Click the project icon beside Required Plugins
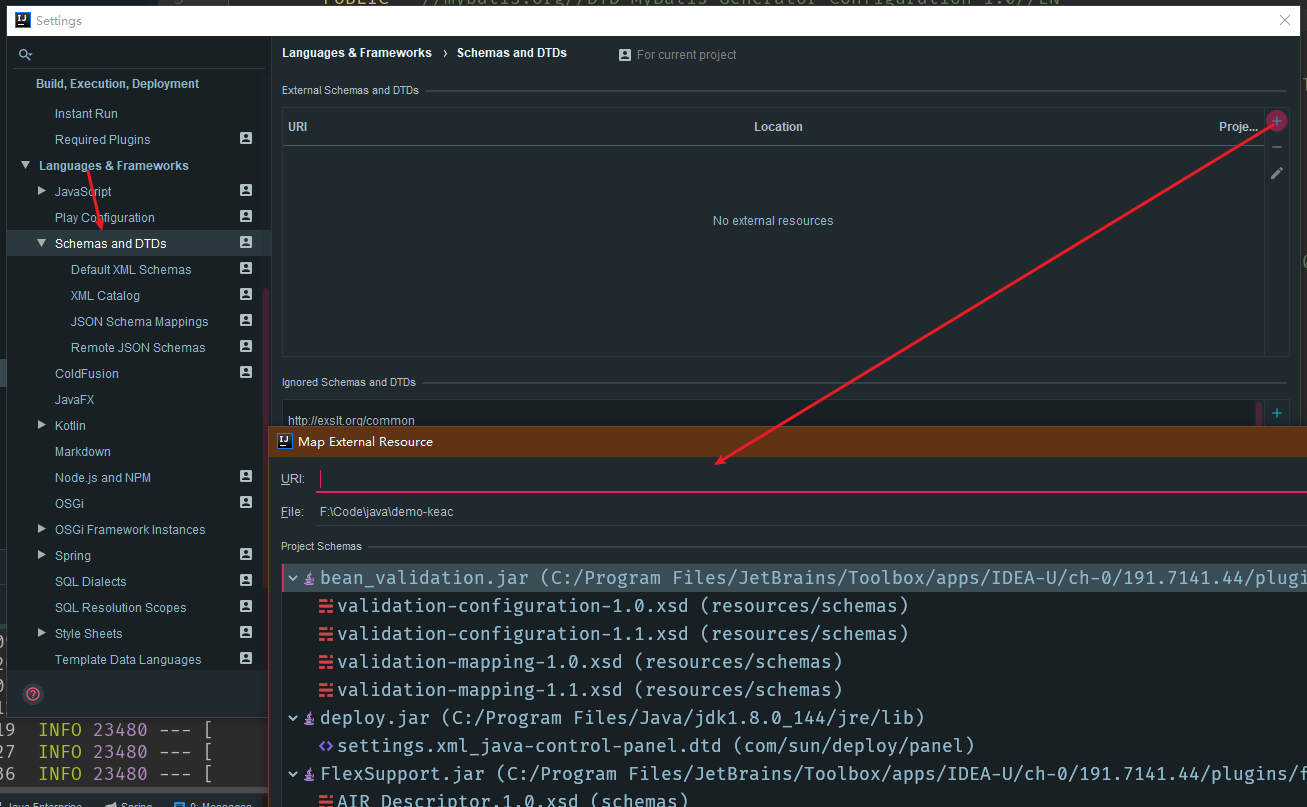 tap(246, 138)
